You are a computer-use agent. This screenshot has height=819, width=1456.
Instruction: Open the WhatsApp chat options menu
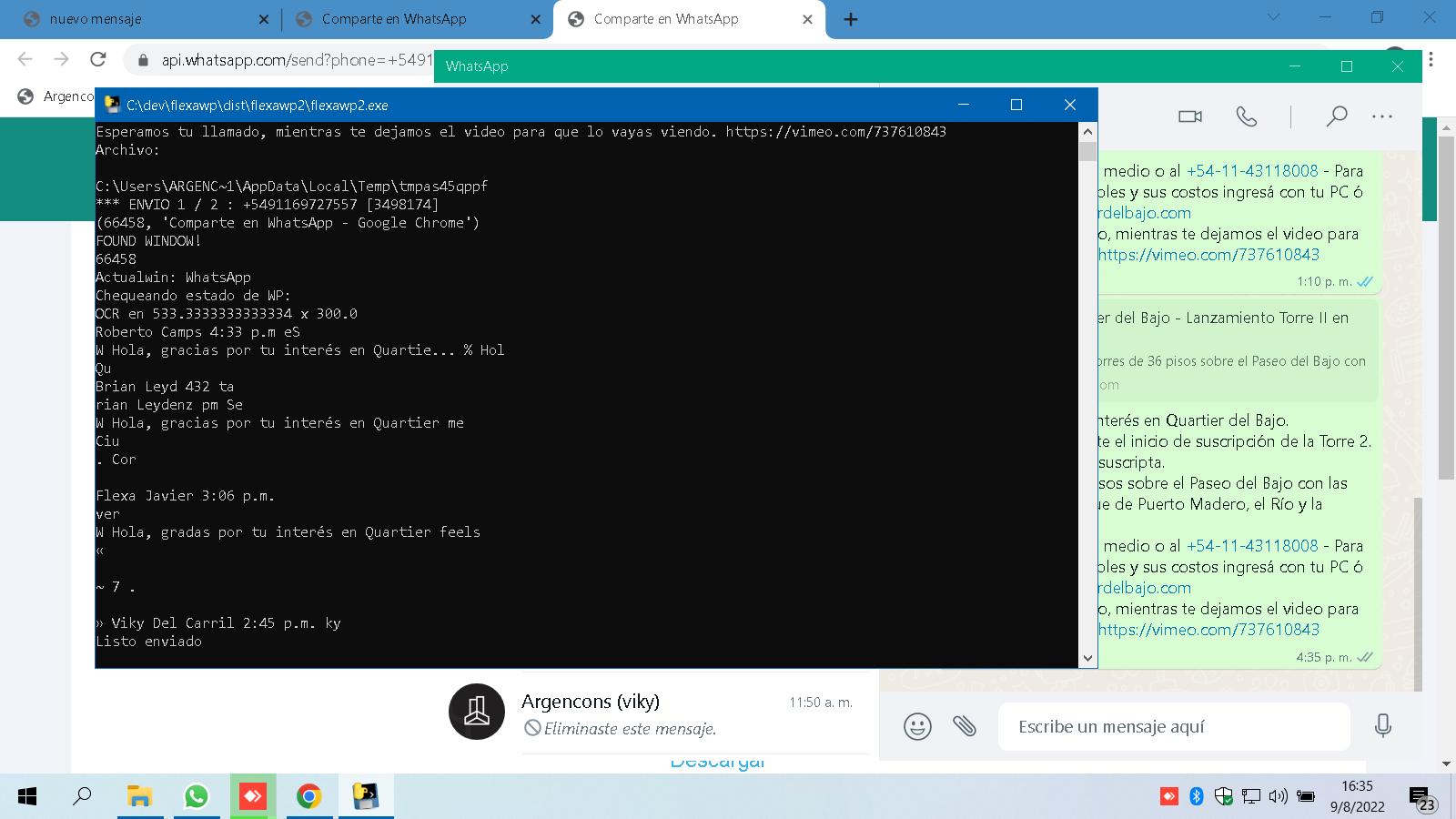pos(1382,116)
